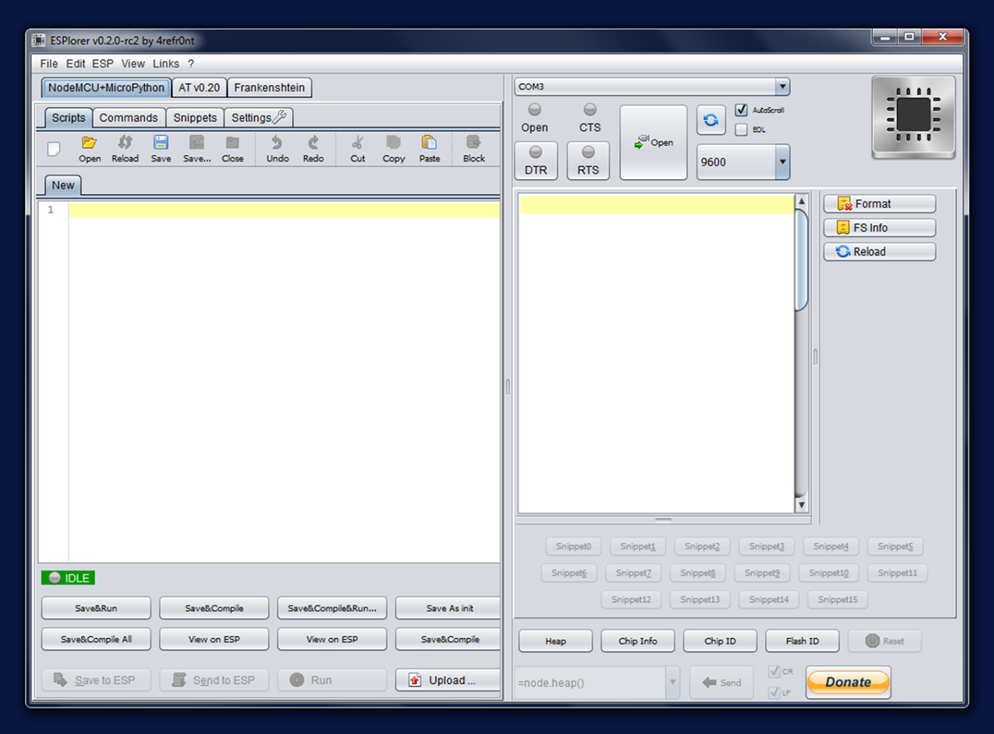This screenshot has width=994, height=734.
Task: Toggle the DTR signal button
Action: click(535, 160)
